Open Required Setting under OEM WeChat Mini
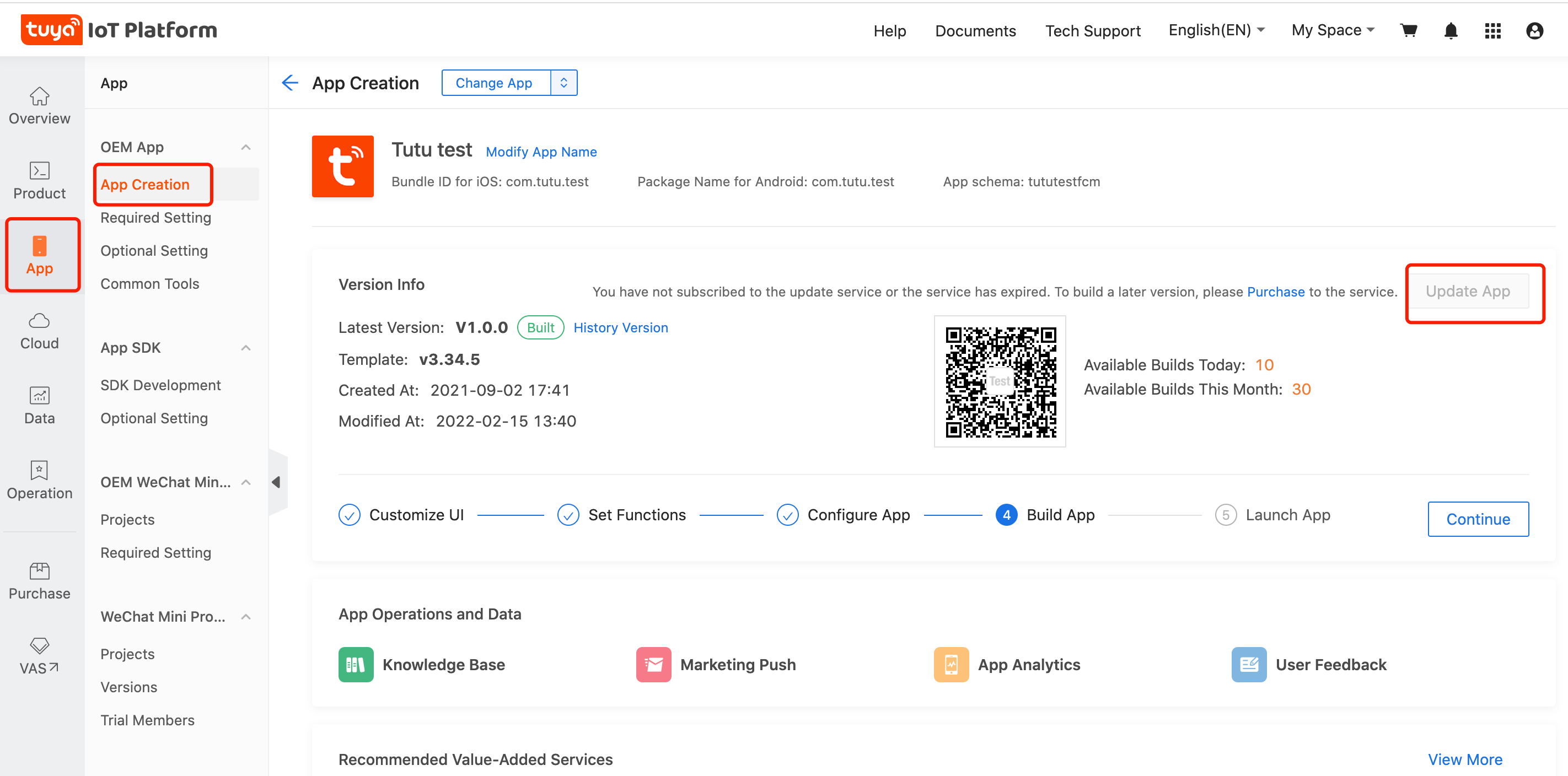The height and width of the screenshot is (776, 1568). coord(156,553)
